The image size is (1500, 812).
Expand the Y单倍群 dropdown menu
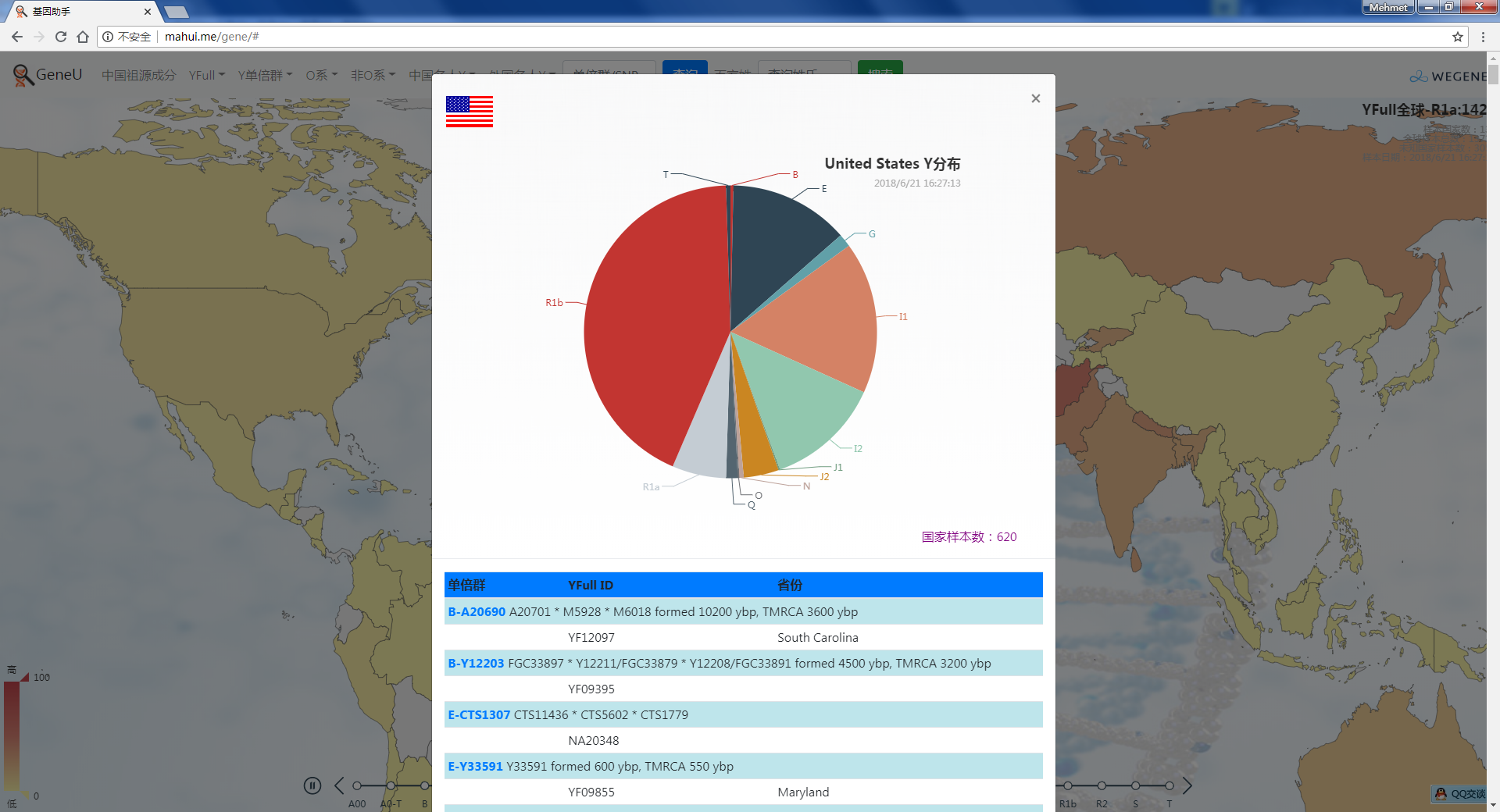click(265, 75)
